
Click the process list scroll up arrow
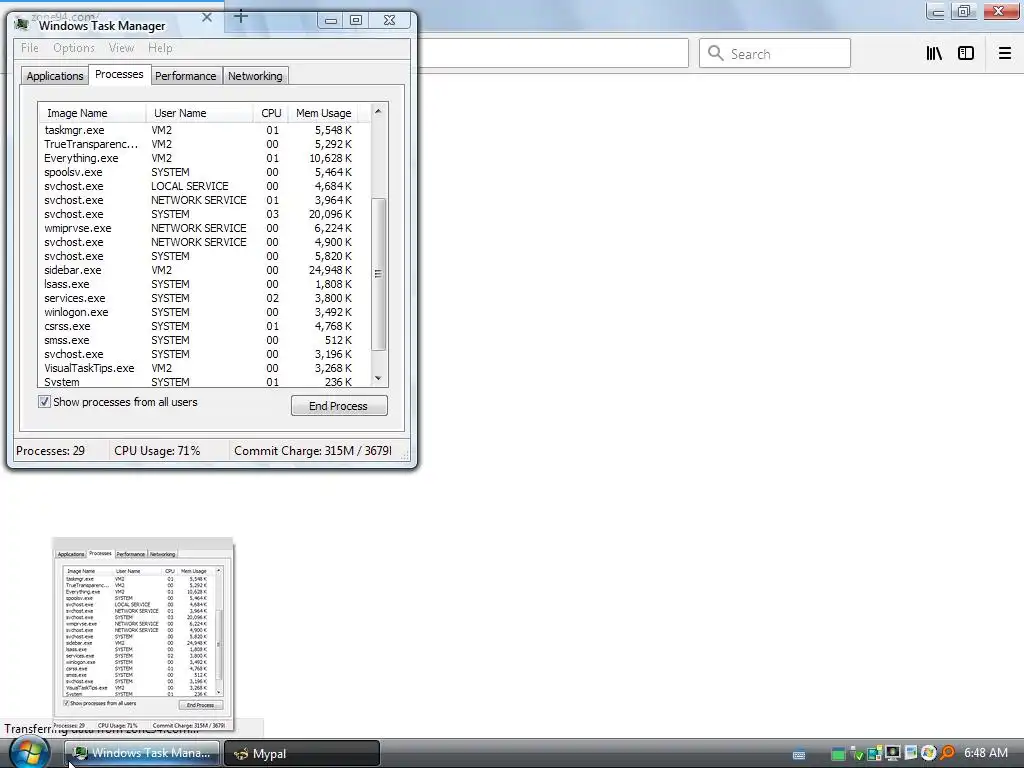(378, 112)
